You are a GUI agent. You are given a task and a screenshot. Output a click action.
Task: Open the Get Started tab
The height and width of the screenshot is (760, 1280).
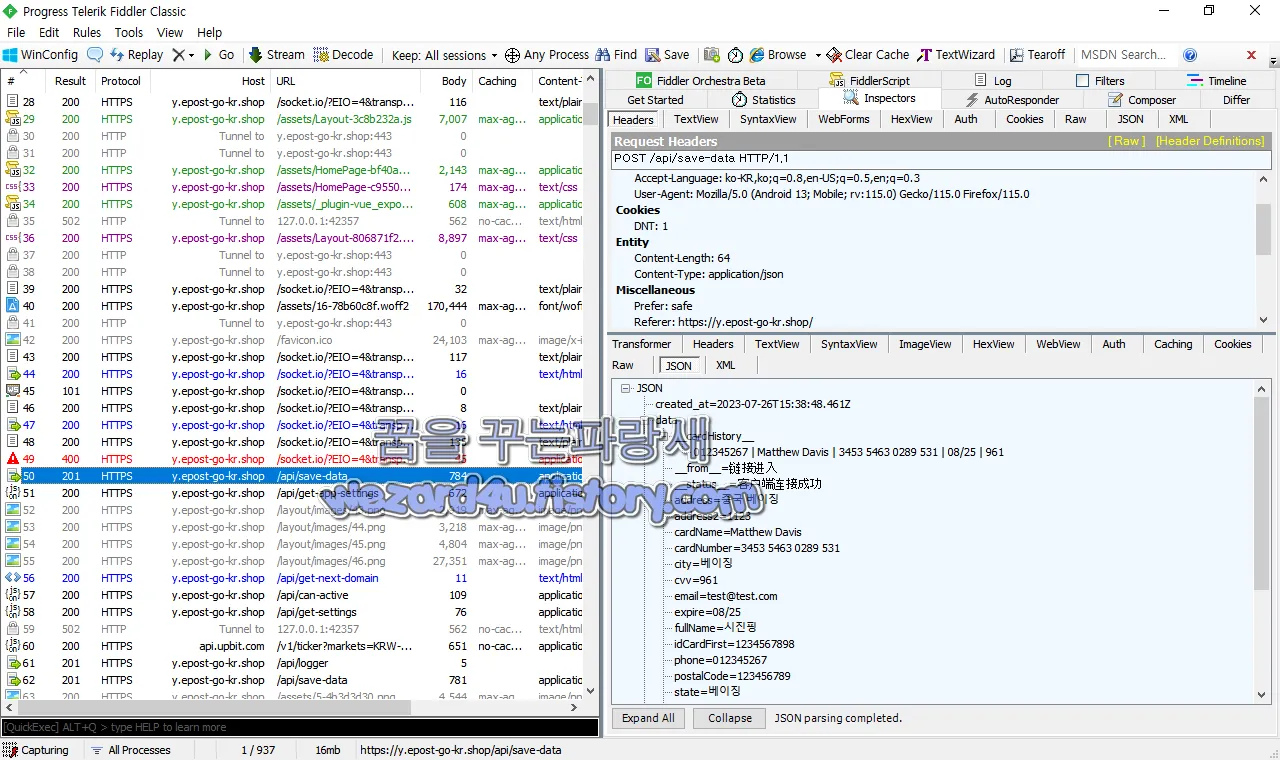[x=655, y=100]
